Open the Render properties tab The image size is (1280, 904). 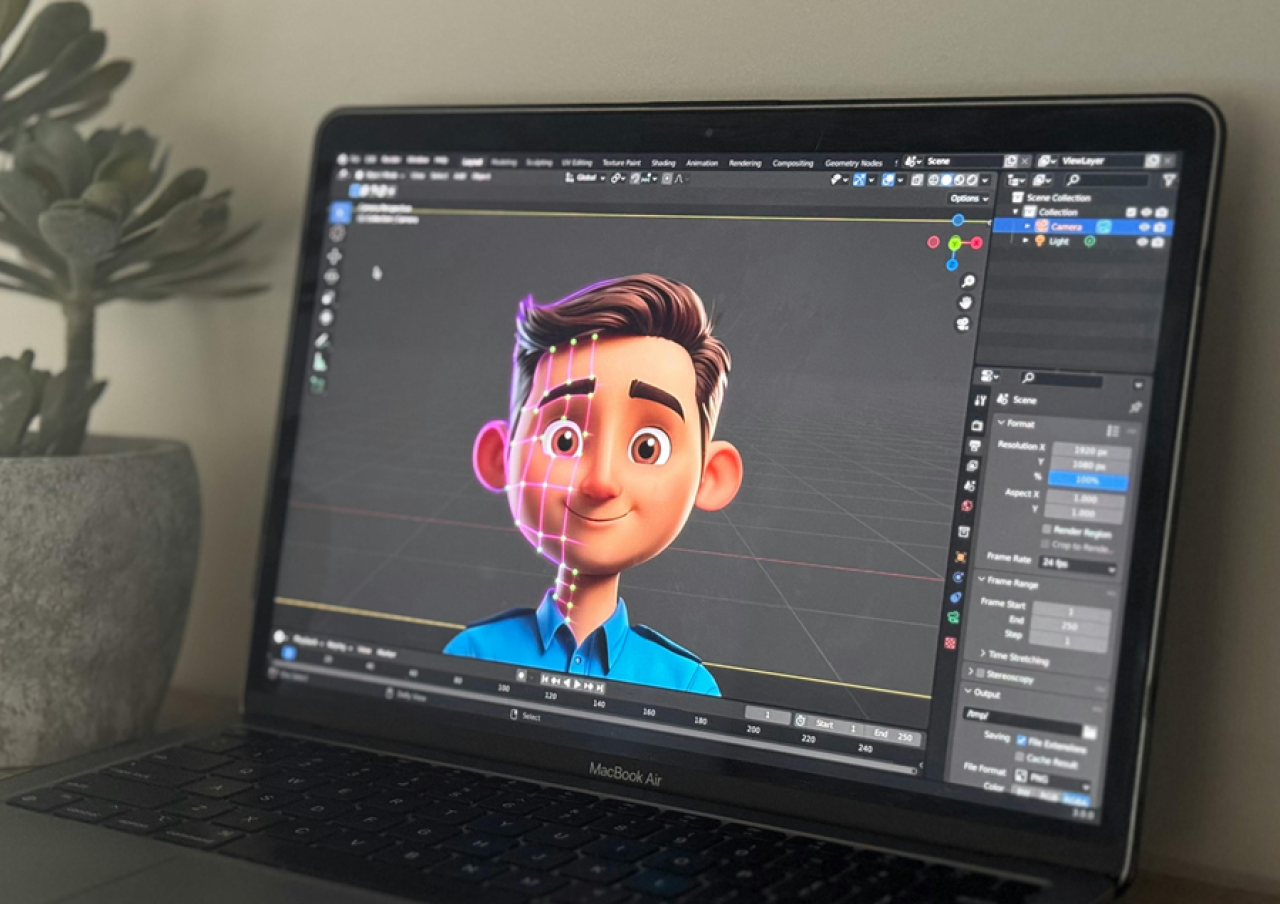click(x=977, y=425)
